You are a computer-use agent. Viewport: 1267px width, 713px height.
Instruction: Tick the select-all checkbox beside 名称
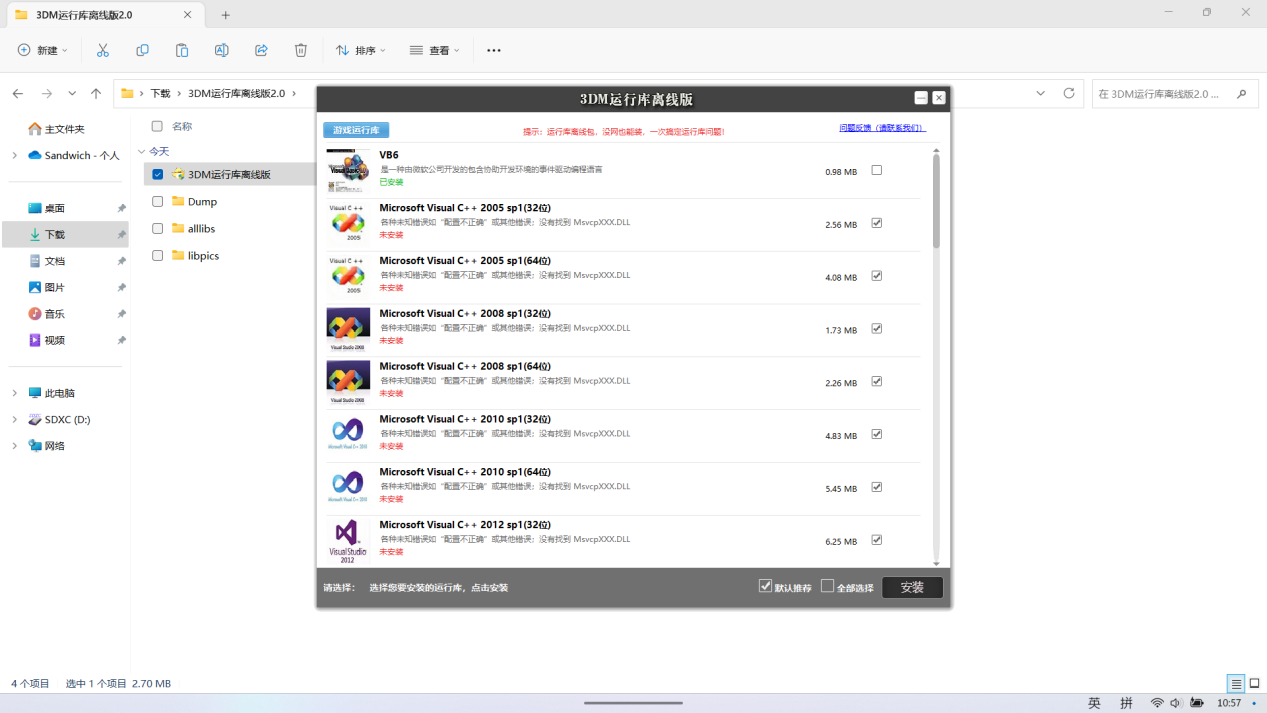(157, 126)
